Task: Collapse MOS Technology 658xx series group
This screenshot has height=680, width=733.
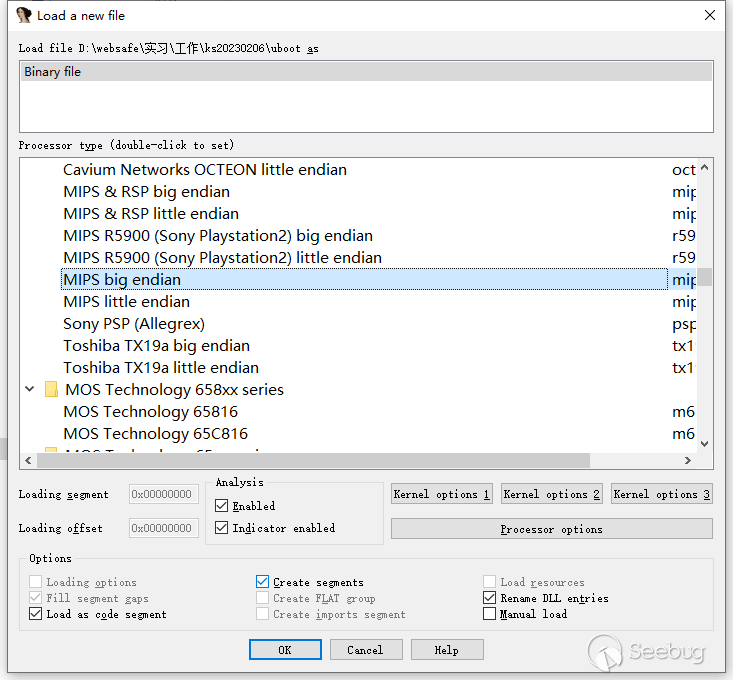Action: pyautogui.click(x=30, y=389)
